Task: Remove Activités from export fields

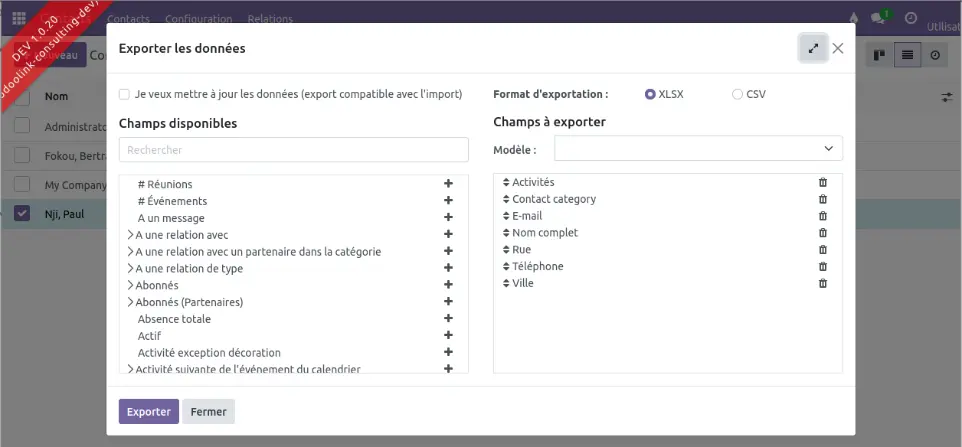Action: tap(823, 182)
